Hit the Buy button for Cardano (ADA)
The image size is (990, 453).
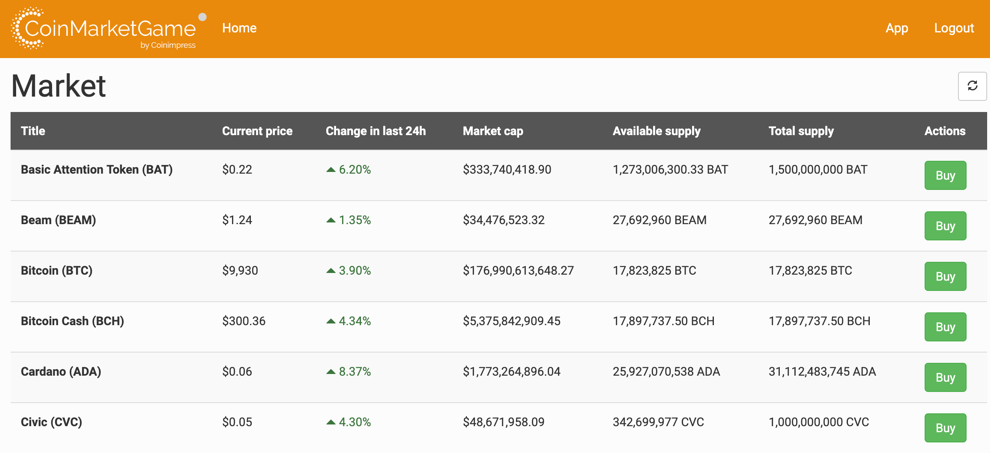click(944, 377)
